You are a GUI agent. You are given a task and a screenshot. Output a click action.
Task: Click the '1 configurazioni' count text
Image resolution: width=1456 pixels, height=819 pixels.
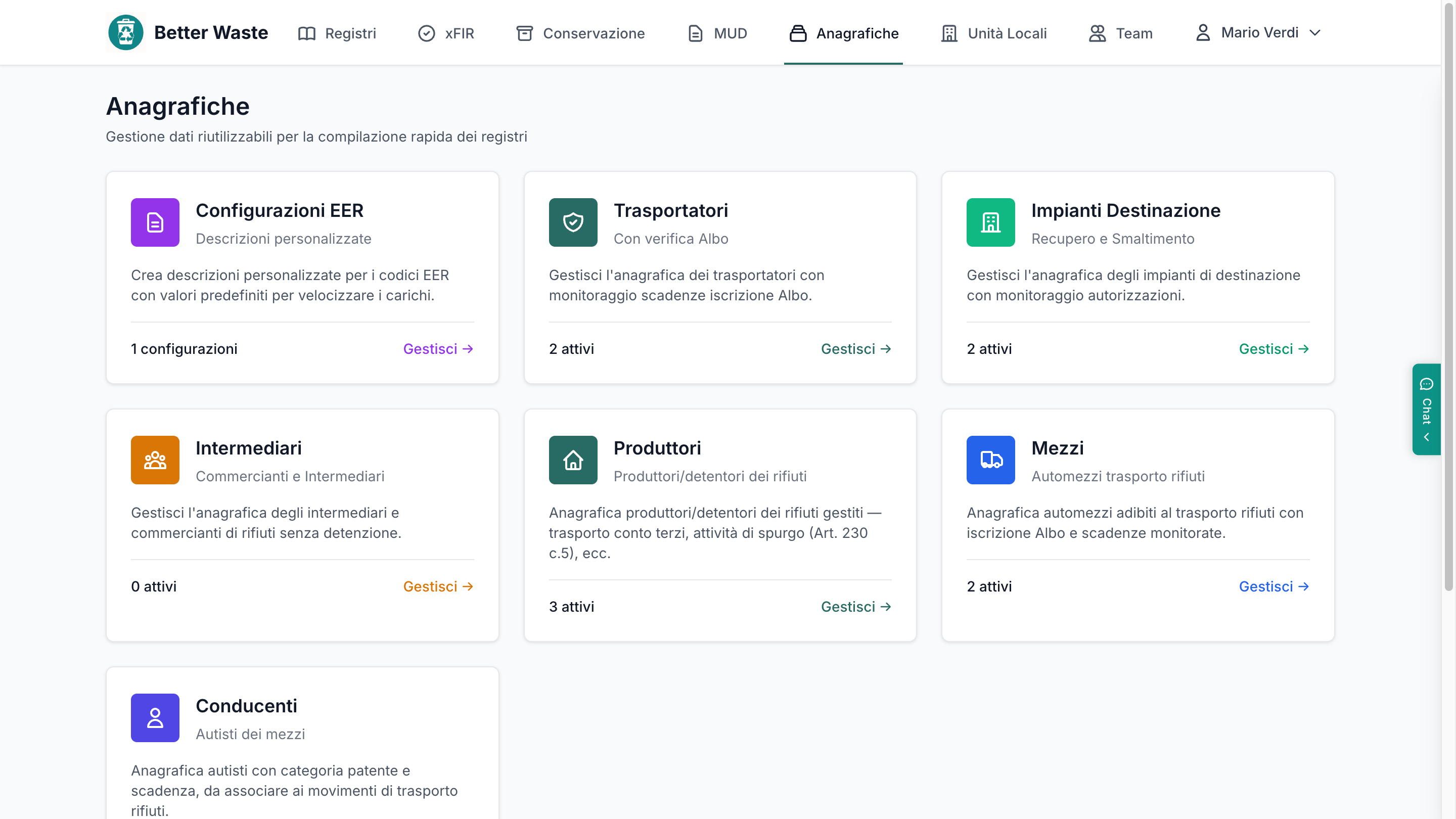click(x=184, y=349)
